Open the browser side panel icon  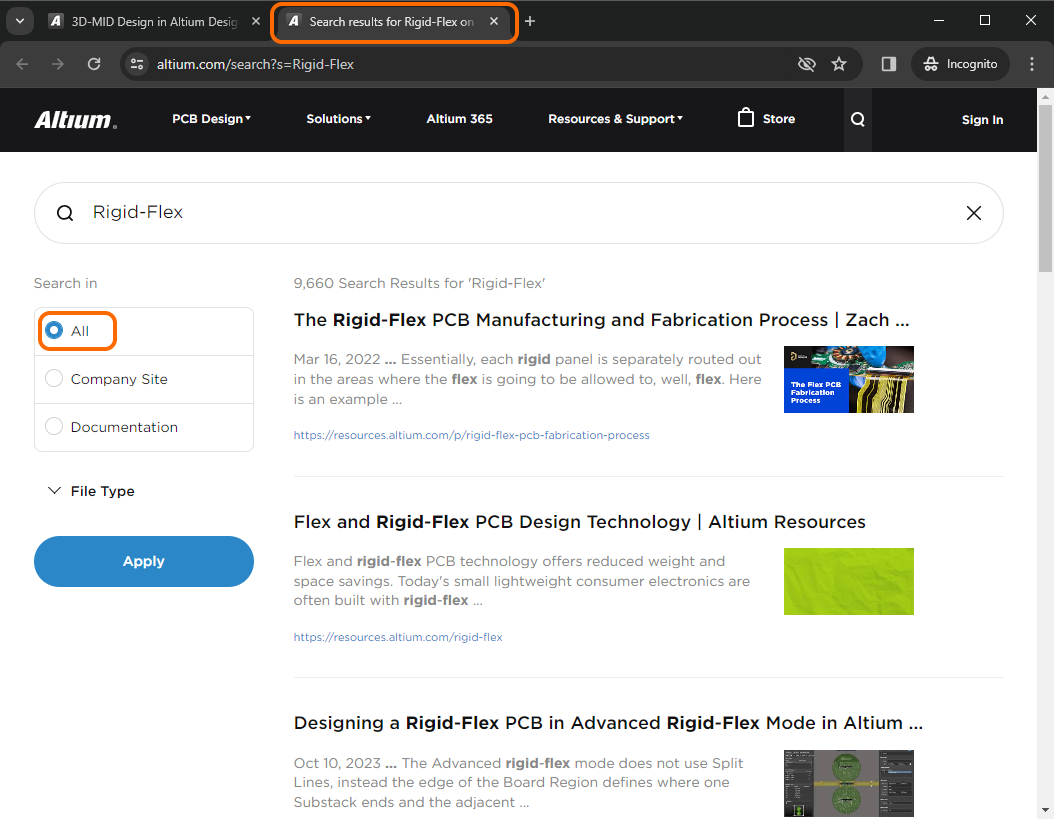(889, 64)
